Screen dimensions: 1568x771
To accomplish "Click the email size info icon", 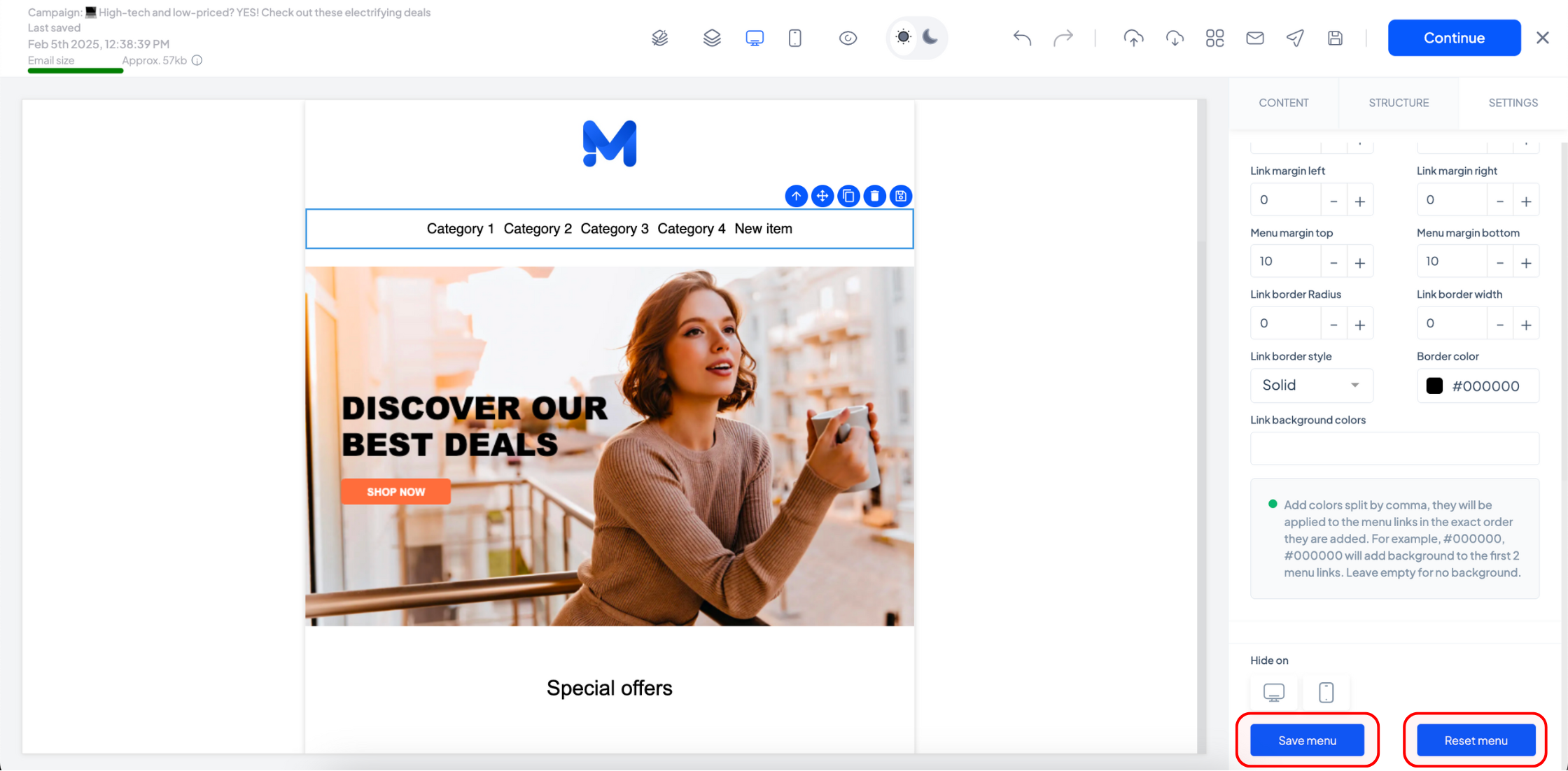I will pos(197,60).
